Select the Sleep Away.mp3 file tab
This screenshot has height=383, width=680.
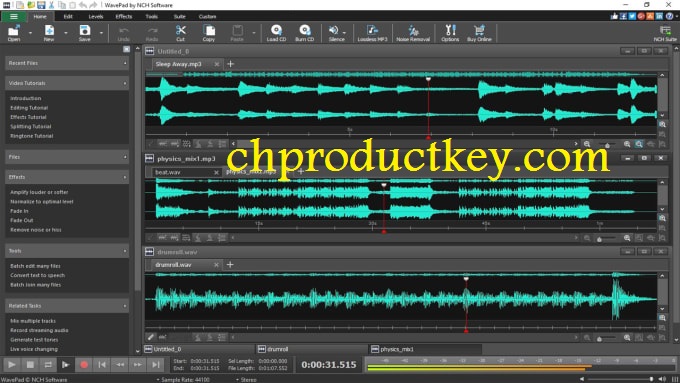tap(179, 64)
